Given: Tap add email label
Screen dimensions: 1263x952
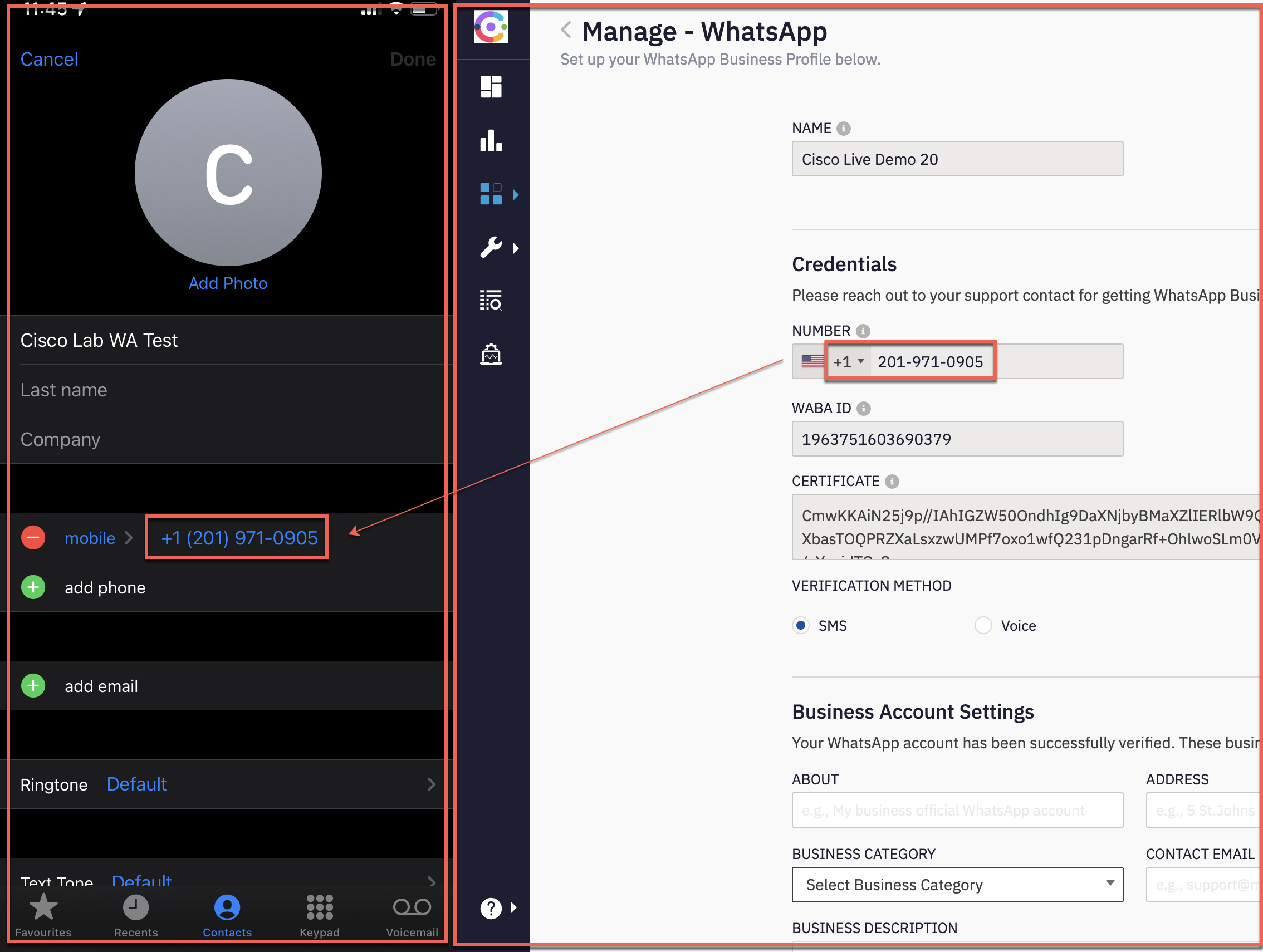Looking at the screenshot, I should tap(101, 686).
